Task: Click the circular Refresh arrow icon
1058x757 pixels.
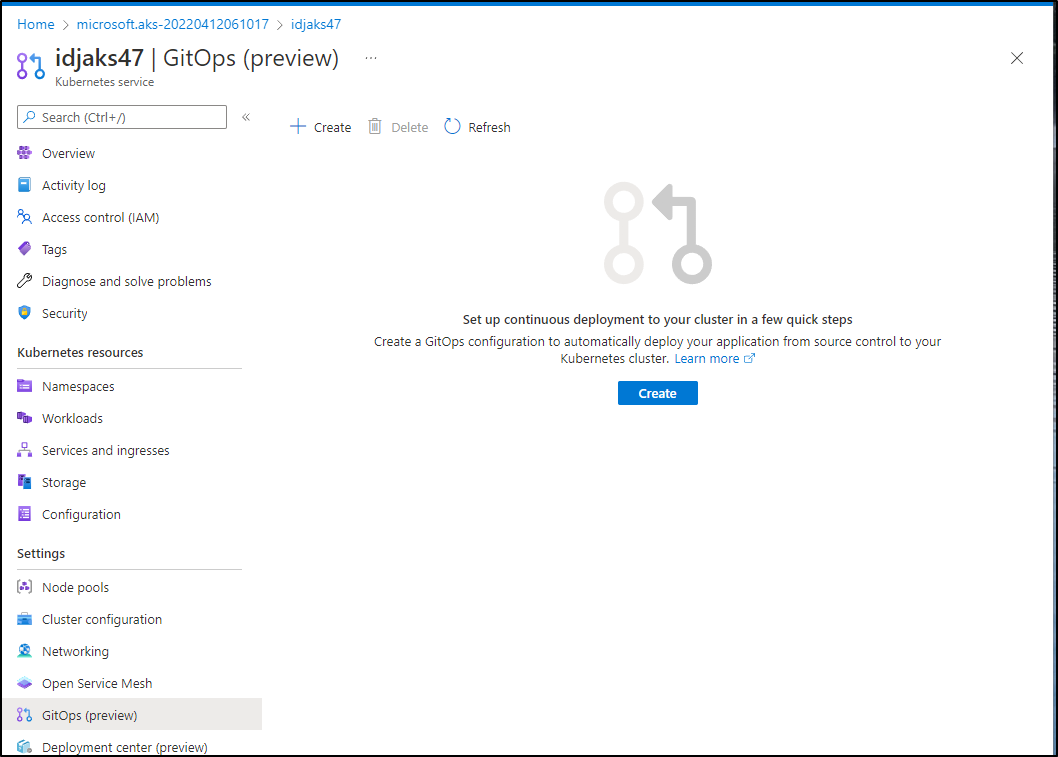Action: pyautogui.click(x=452, y=126)
